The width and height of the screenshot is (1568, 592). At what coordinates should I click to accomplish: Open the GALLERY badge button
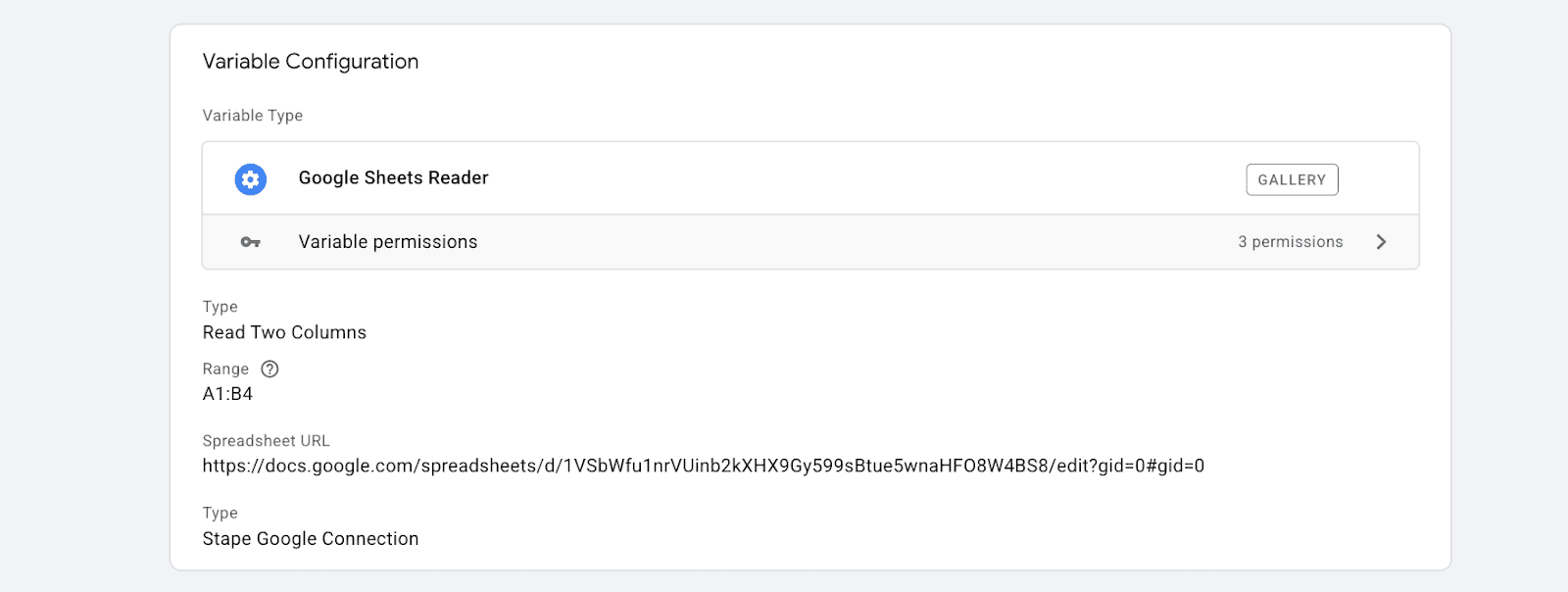1292,179
